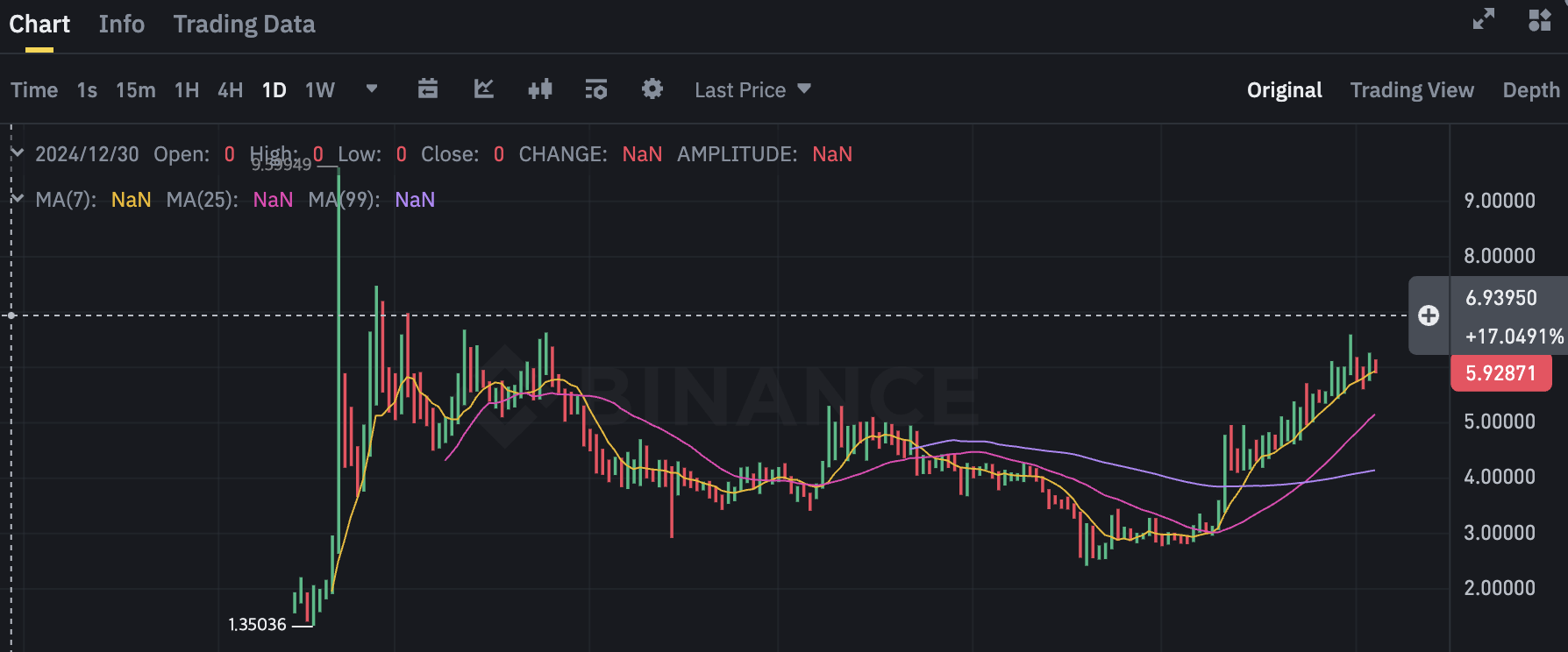1568x652 pixels.
Task: Open the technical indicators icon
Action: click(596, 89)
